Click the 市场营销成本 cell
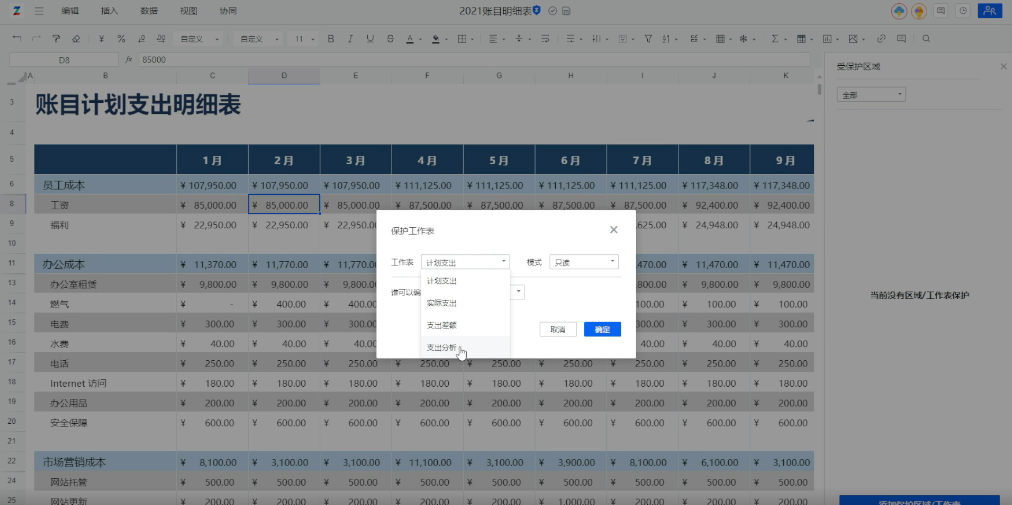This screenshot has width=1012, height=505. [105, 462]
